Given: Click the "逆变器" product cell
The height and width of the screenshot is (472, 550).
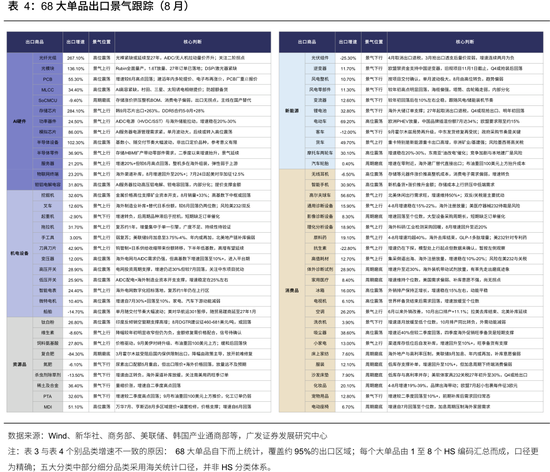Looking at the screenshot, I should click(320, 68).
